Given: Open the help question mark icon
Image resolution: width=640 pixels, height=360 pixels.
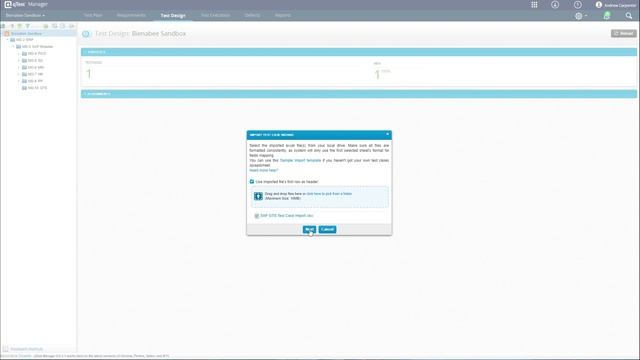Looking at the screenshot, I should click(578, 5).
